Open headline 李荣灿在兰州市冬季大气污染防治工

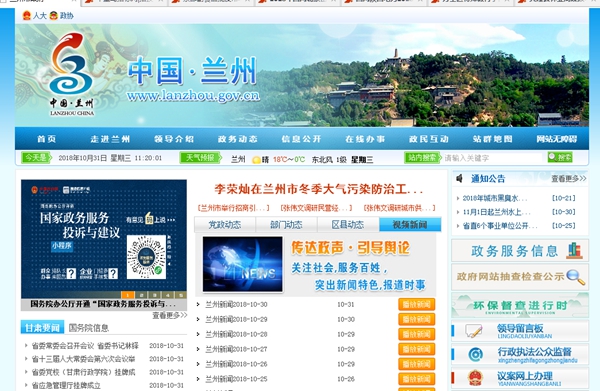(318, 189)
